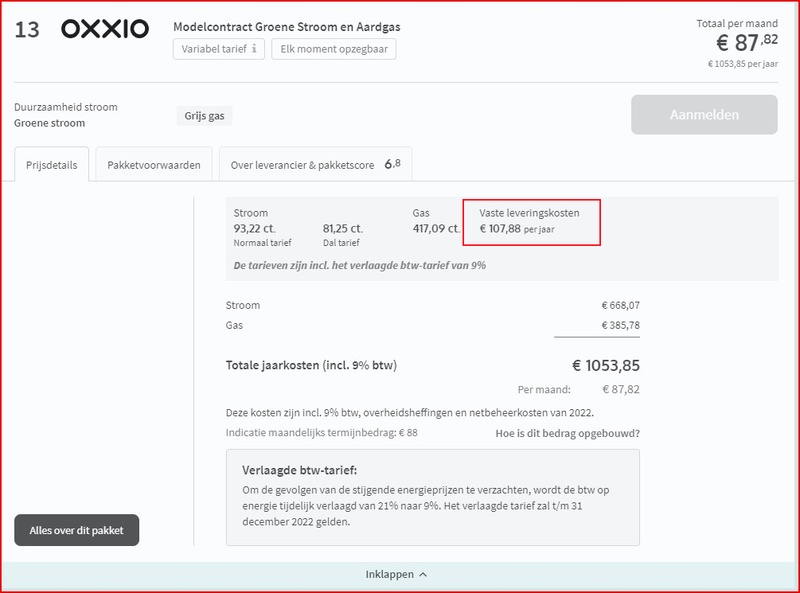Click the 81,25 ct. Dal tarief value
The width and height of the screenshot is (800, 593).
pos(342,229)
